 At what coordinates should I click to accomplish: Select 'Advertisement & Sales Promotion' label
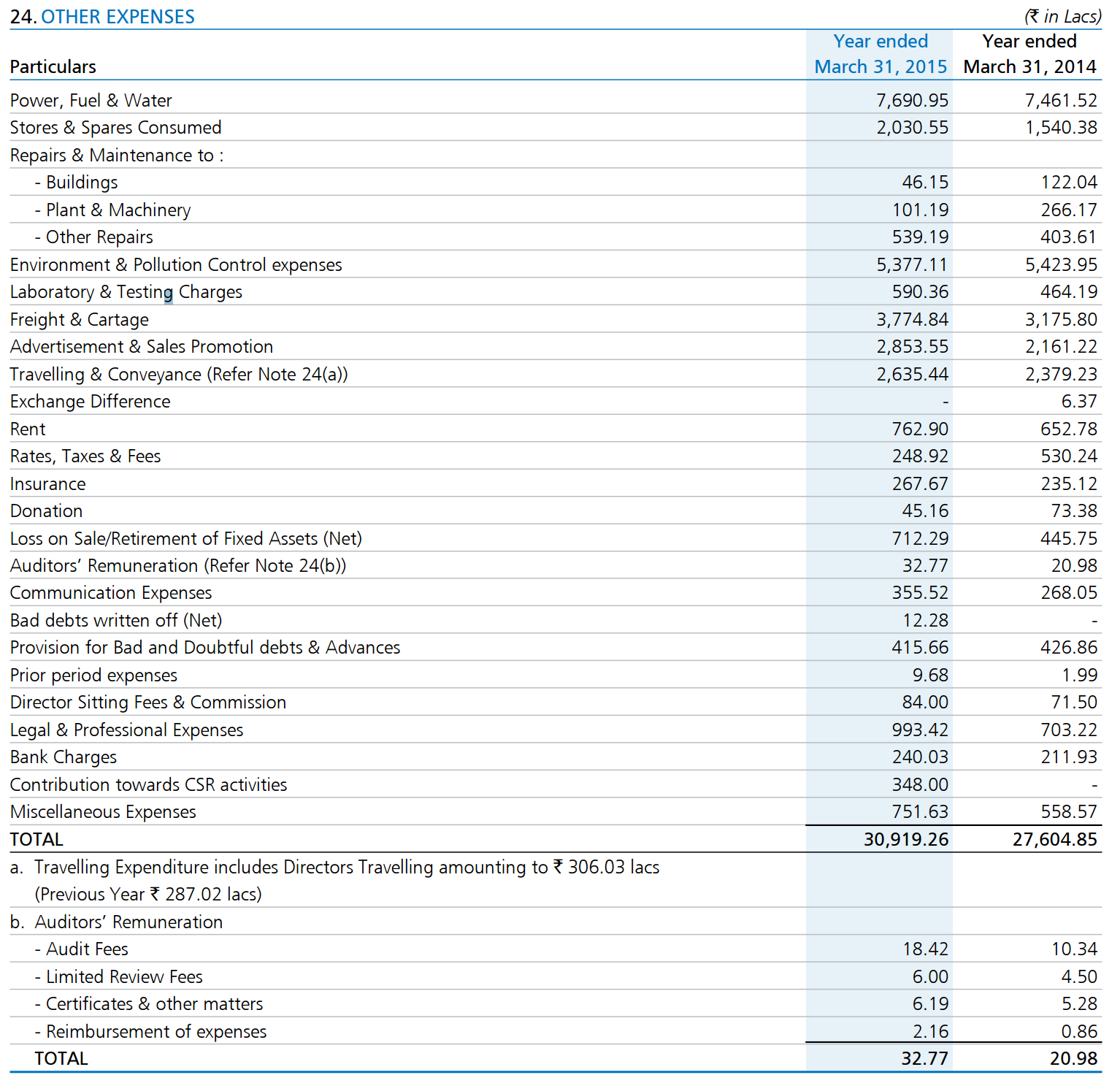[x=142, y=346]
